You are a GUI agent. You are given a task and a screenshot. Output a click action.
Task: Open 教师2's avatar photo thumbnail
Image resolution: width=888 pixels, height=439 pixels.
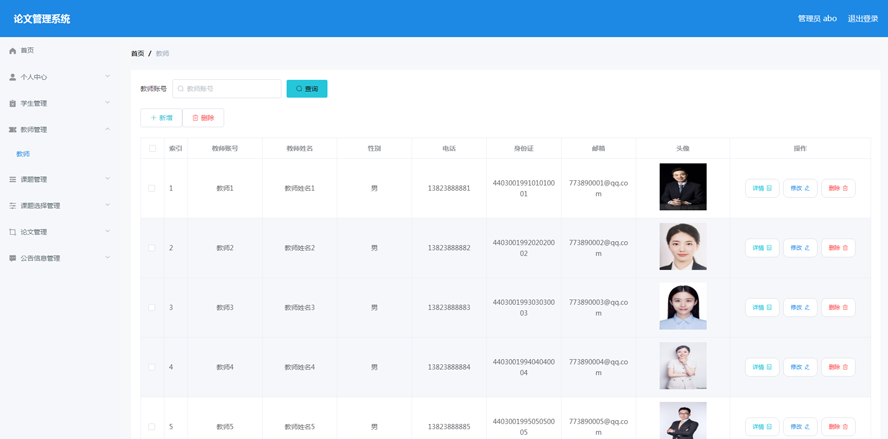683,247
